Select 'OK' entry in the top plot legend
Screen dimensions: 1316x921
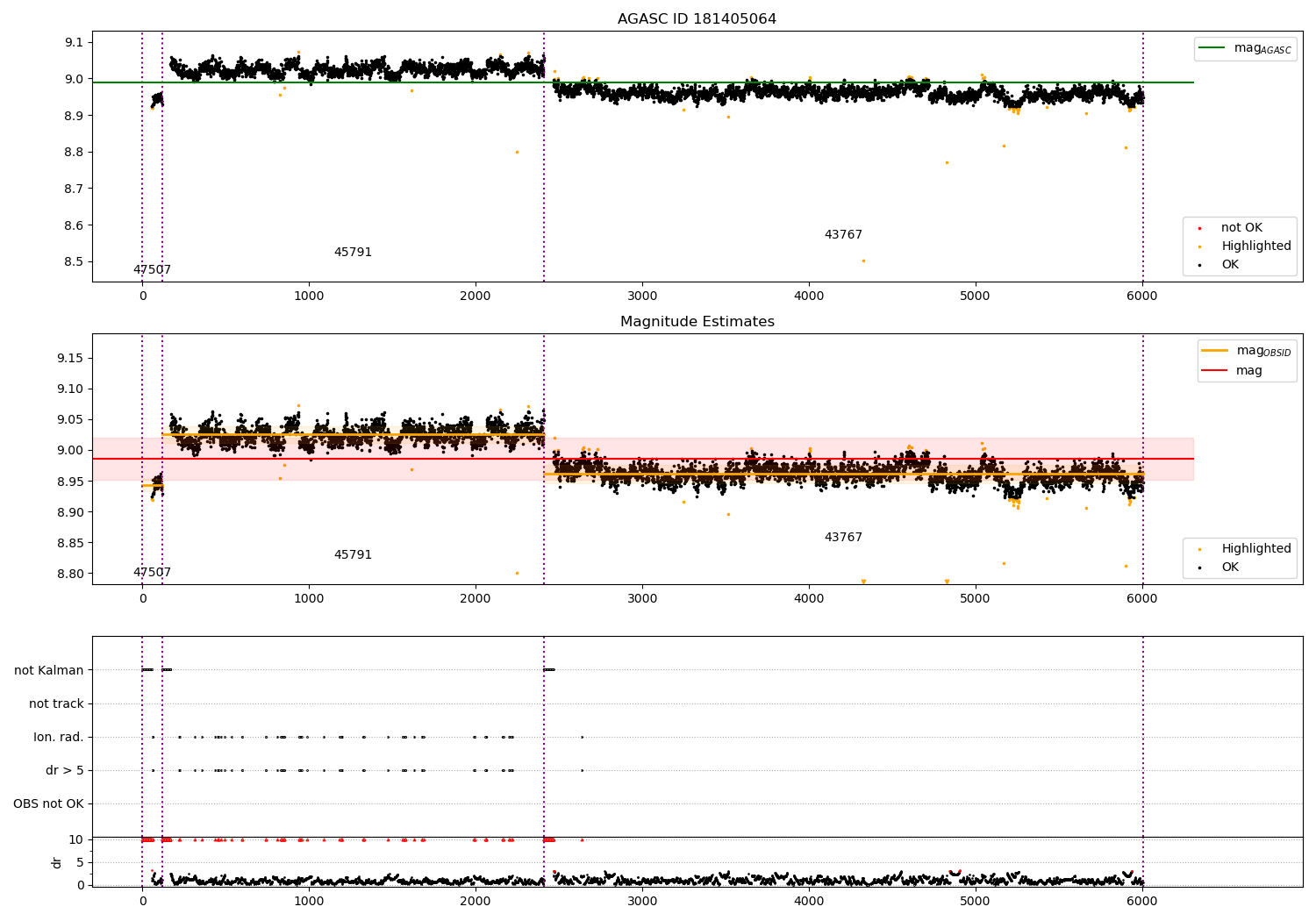coord(1230,265)
